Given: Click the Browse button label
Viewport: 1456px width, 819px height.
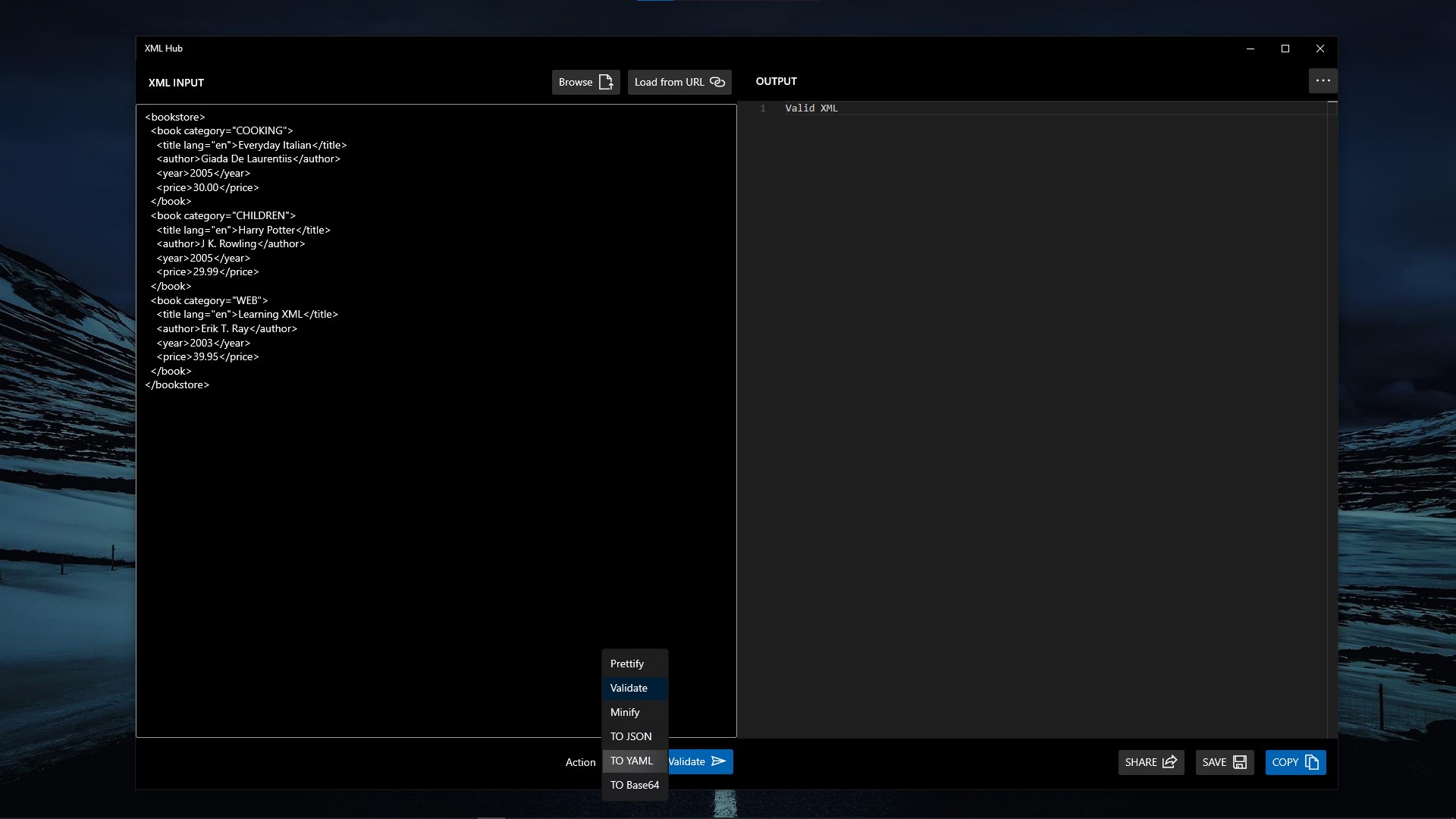Looking at the screenshot, I should click(576, 82).
